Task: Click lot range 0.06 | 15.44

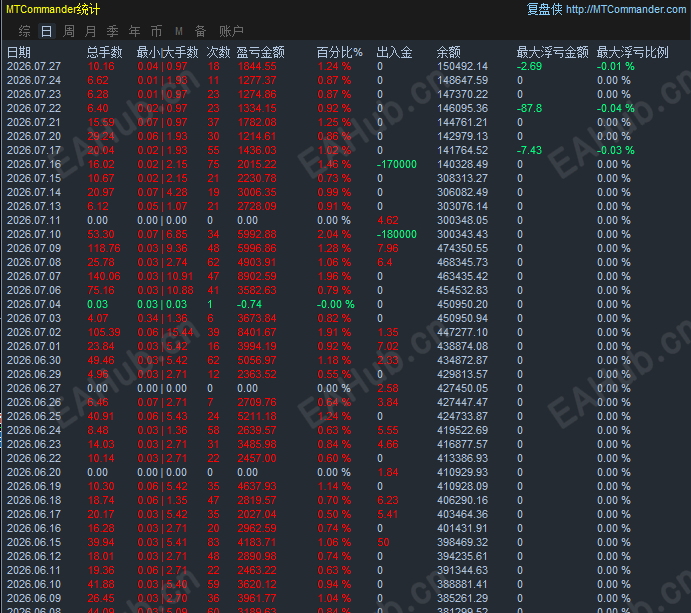Action: 165,332
